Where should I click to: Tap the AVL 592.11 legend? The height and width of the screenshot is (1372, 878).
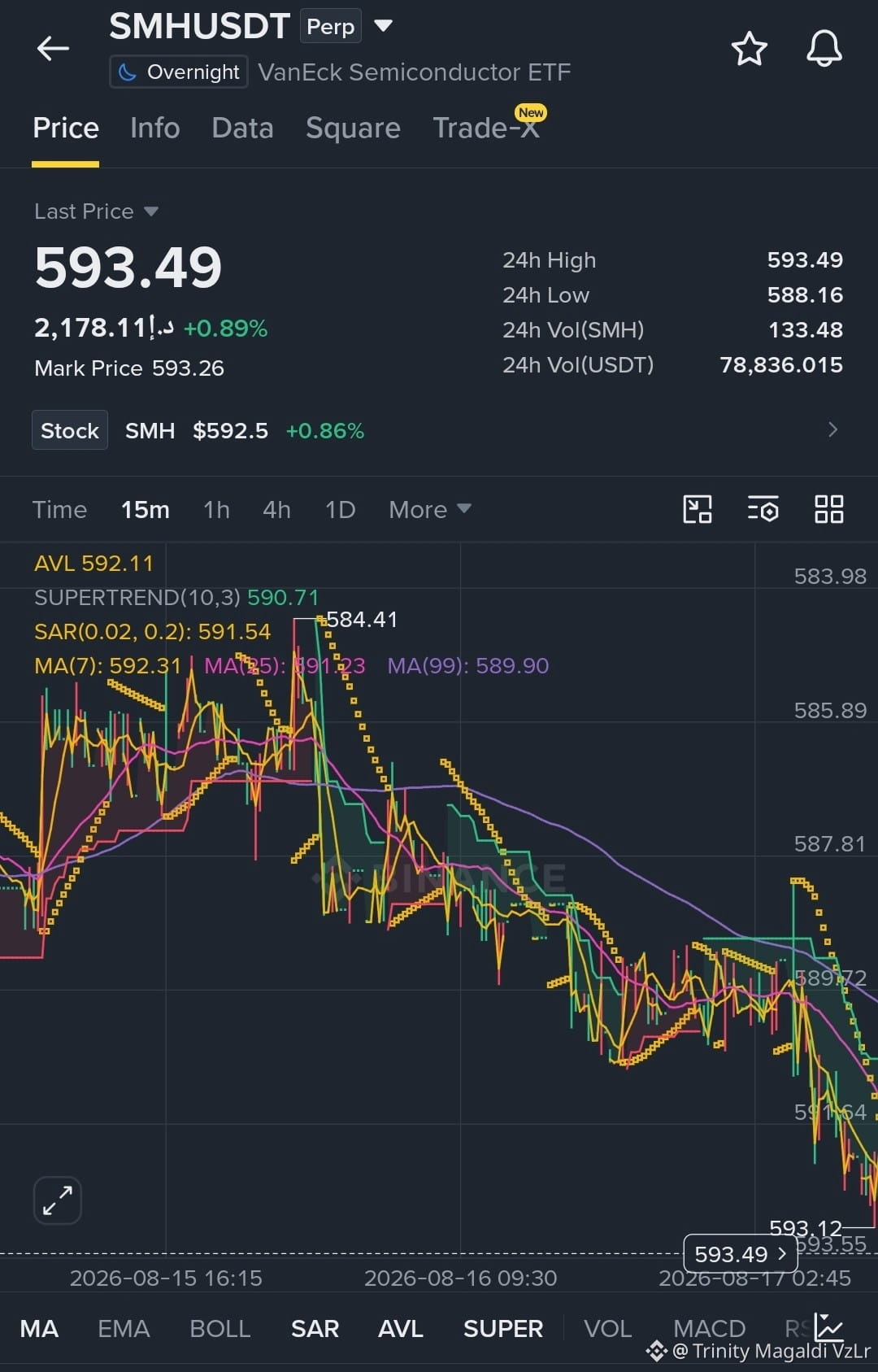[93, 563]
